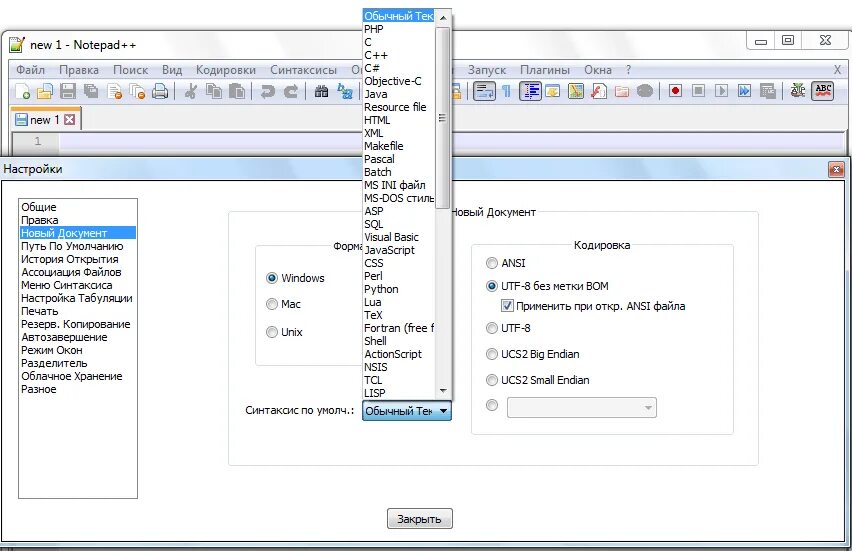Click the Закрыть button

tap(419, 519)
